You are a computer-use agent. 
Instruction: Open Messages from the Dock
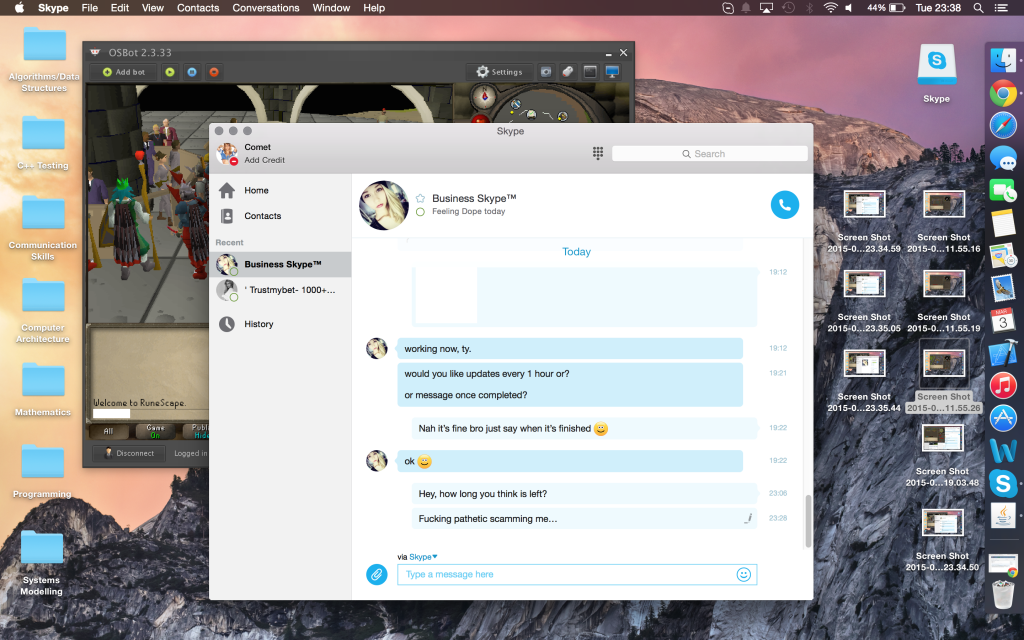point(1003,159)
